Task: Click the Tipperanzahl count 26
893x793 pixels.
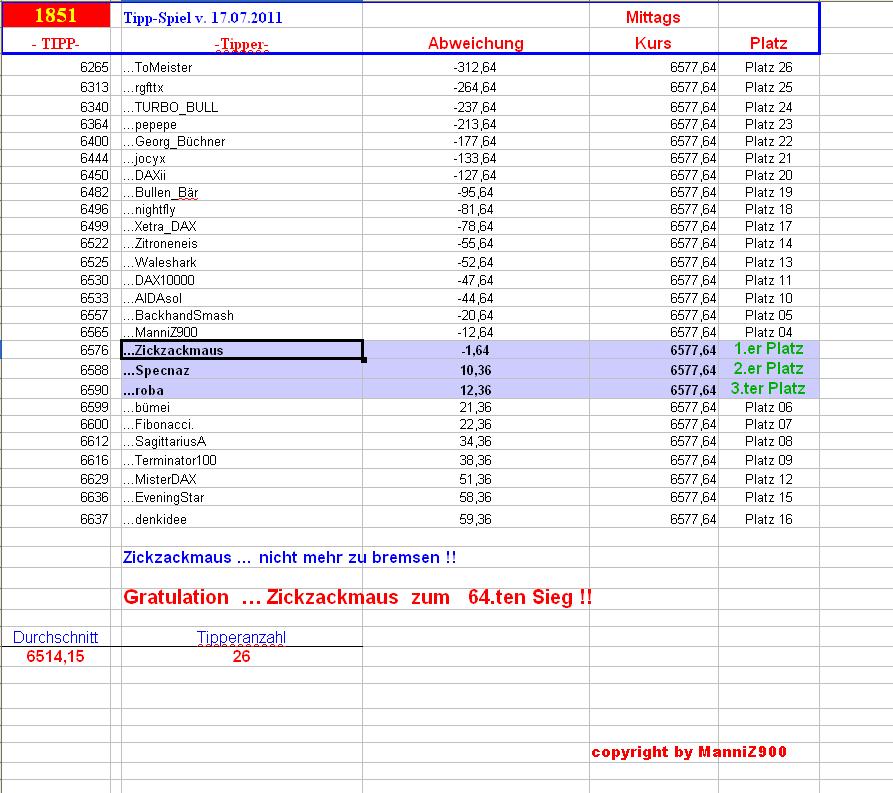Action: [x=240, y=655]
